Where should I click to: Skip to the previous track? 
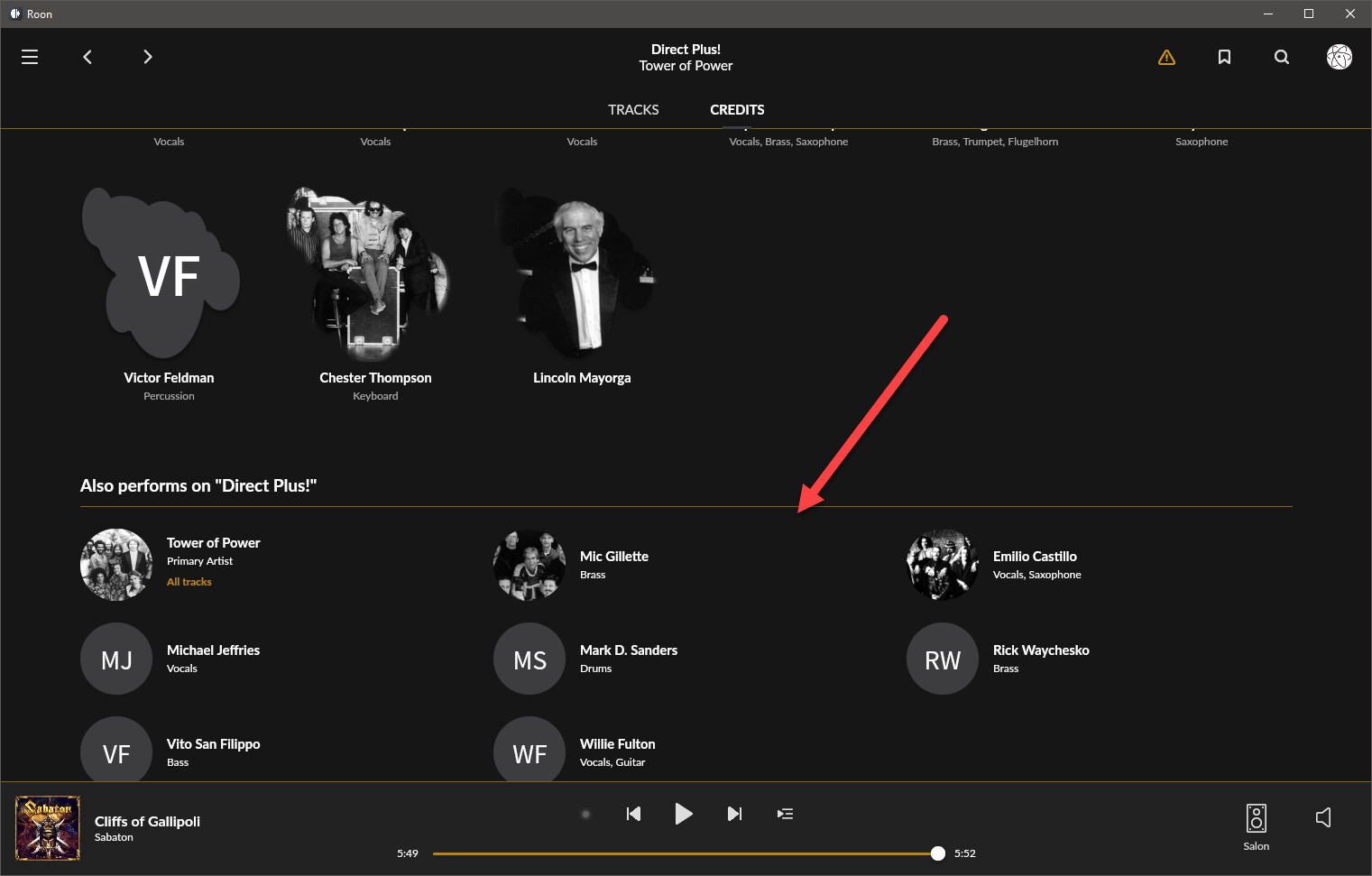633,814
